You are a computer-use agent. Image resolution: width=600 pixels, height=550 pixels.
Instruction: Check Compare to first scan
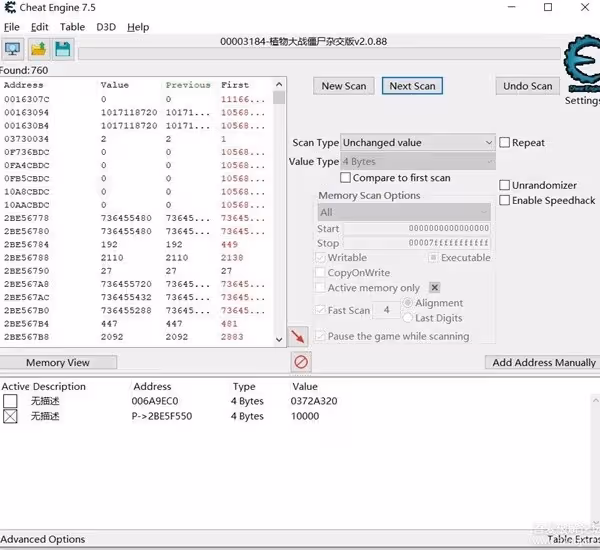pos(345,178)
